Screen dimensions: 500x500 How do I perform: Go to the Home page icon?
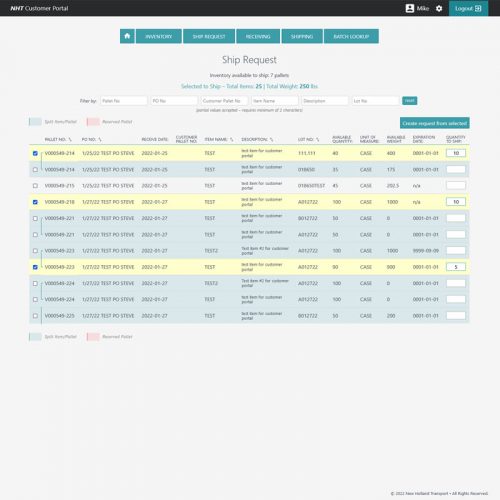(127, 36)
